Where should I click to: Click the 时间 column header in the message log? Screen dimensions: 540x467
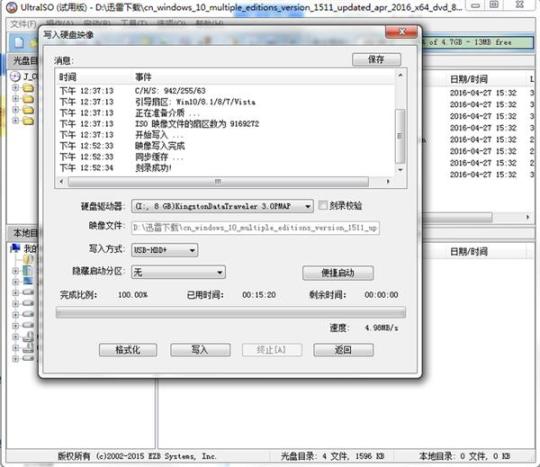point(68,77)
